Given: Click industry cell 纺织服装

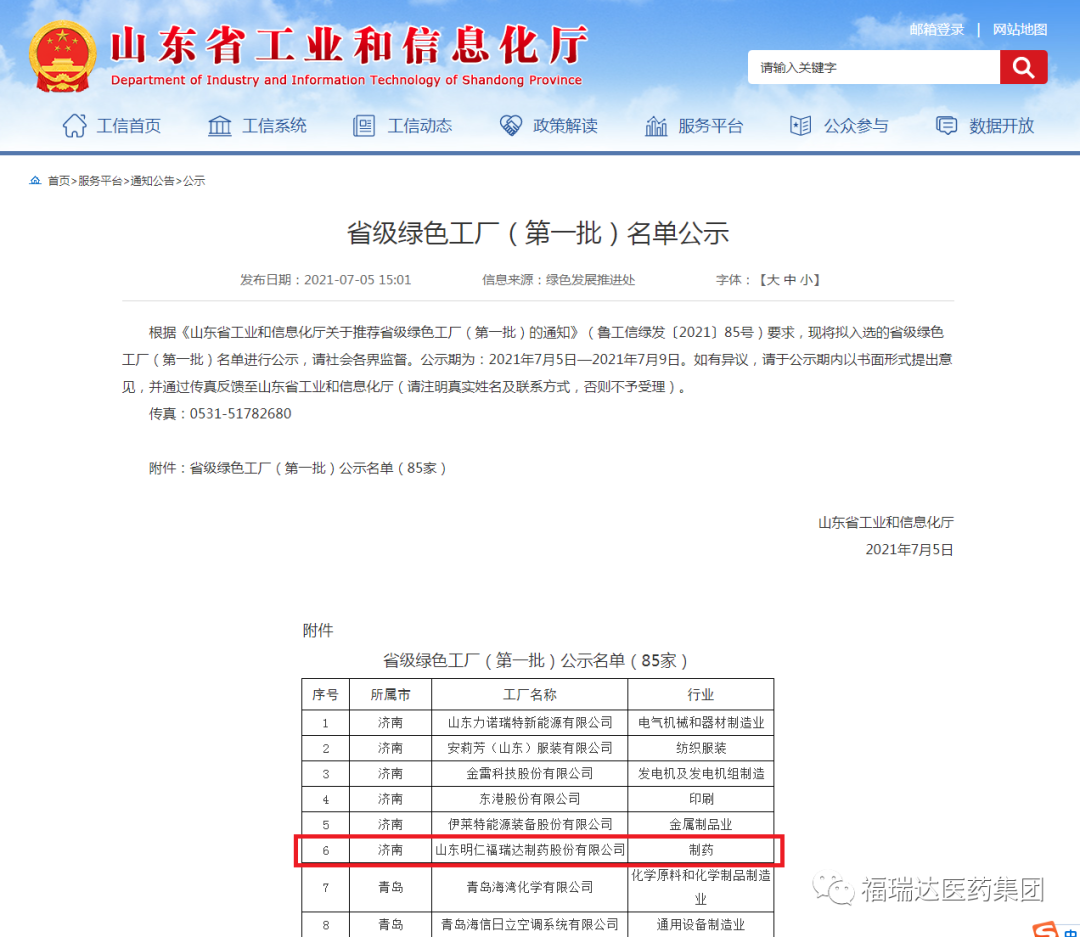Looking at the screenshot, I should pos(701,748).
